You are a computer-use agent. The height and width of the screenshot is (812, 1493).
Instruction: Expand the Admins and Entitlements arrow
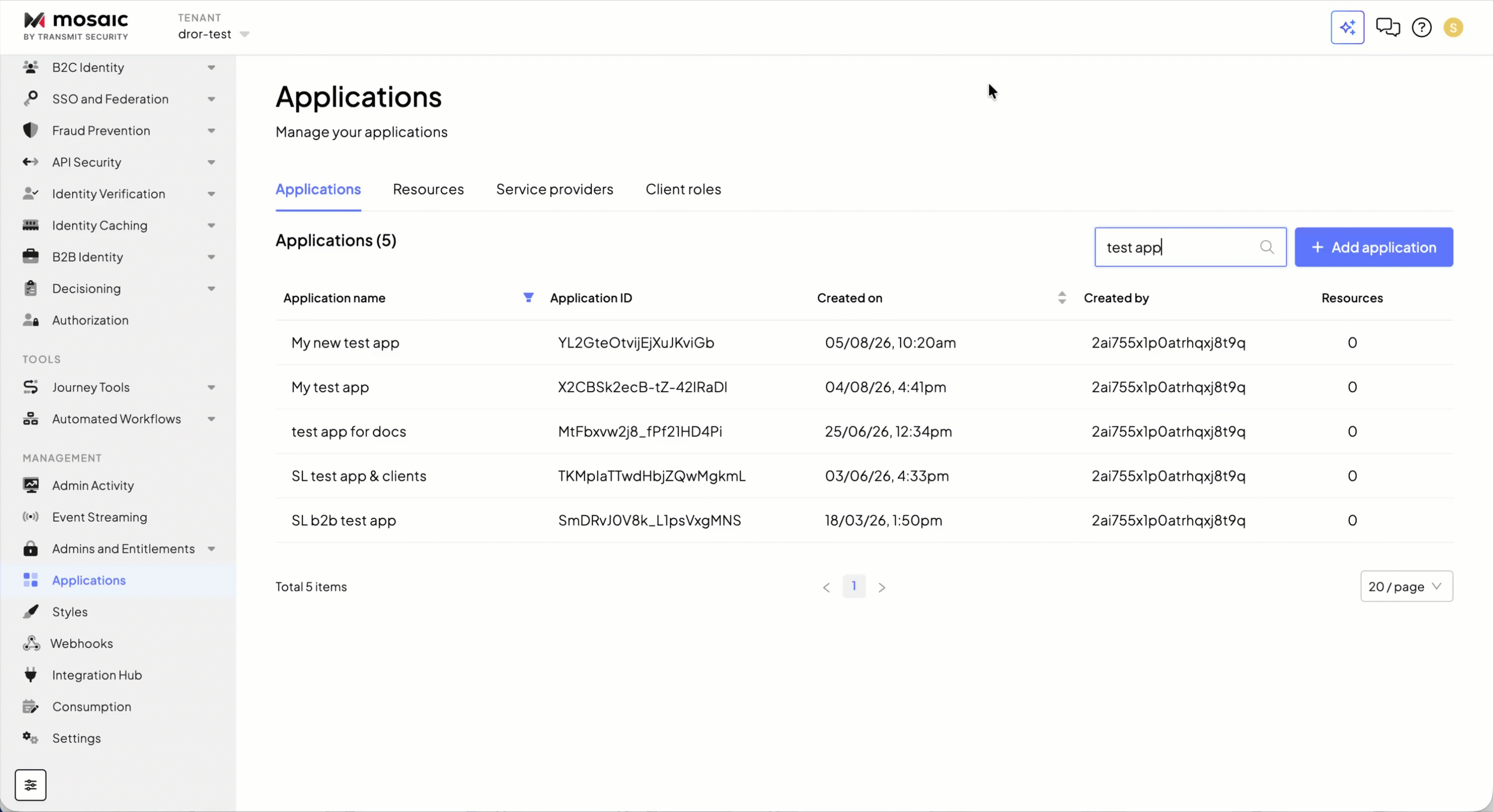(211, 548)
